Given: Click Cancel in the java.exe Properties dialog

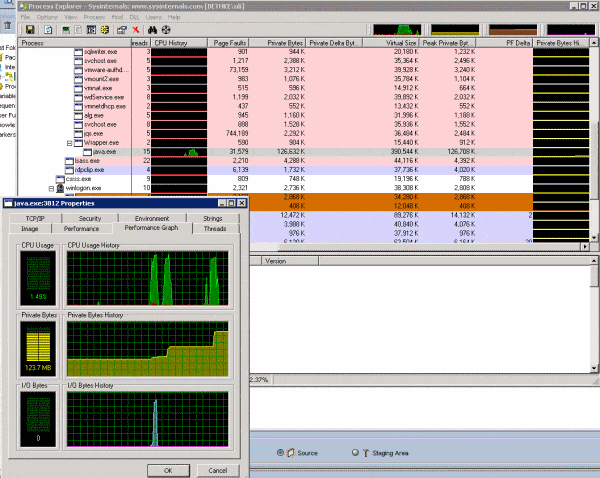Looking at the screenshot, I should point(218,471).
